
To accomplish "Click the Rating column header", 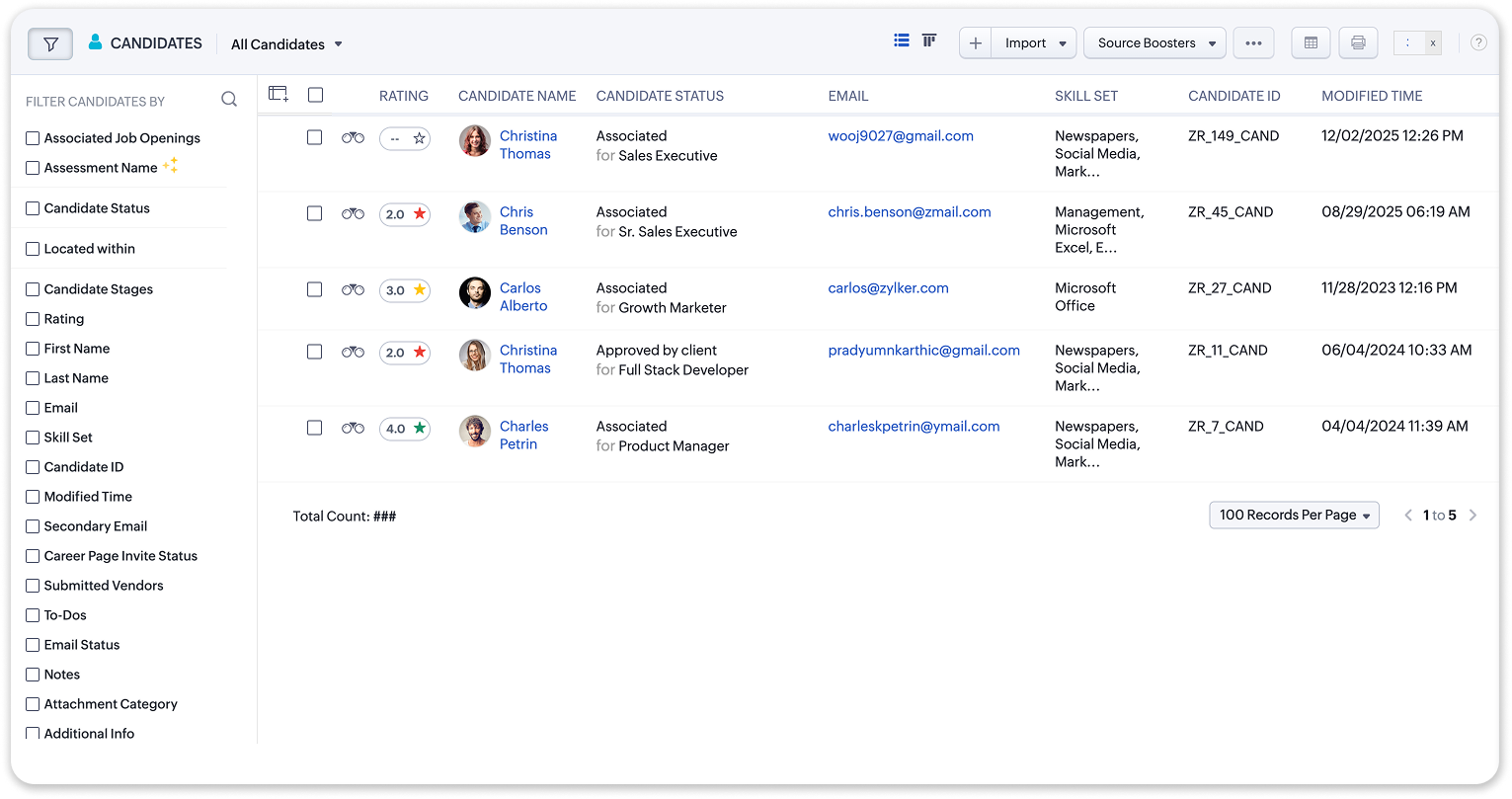I will (x=404, y=96).
